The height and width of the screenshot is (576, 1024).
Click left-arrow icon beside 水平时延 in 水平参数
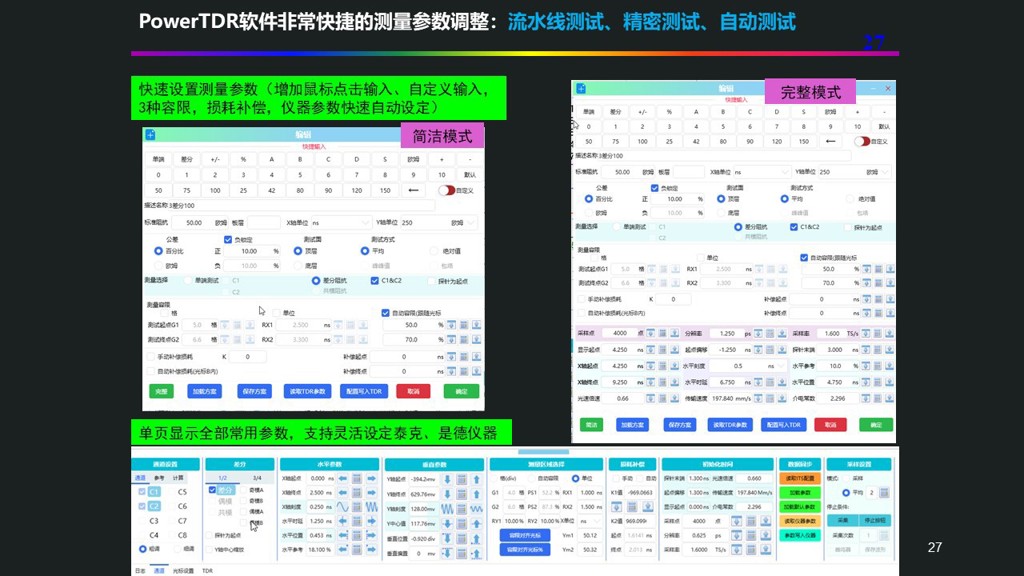pyautogui.click(x=342, y=521)
